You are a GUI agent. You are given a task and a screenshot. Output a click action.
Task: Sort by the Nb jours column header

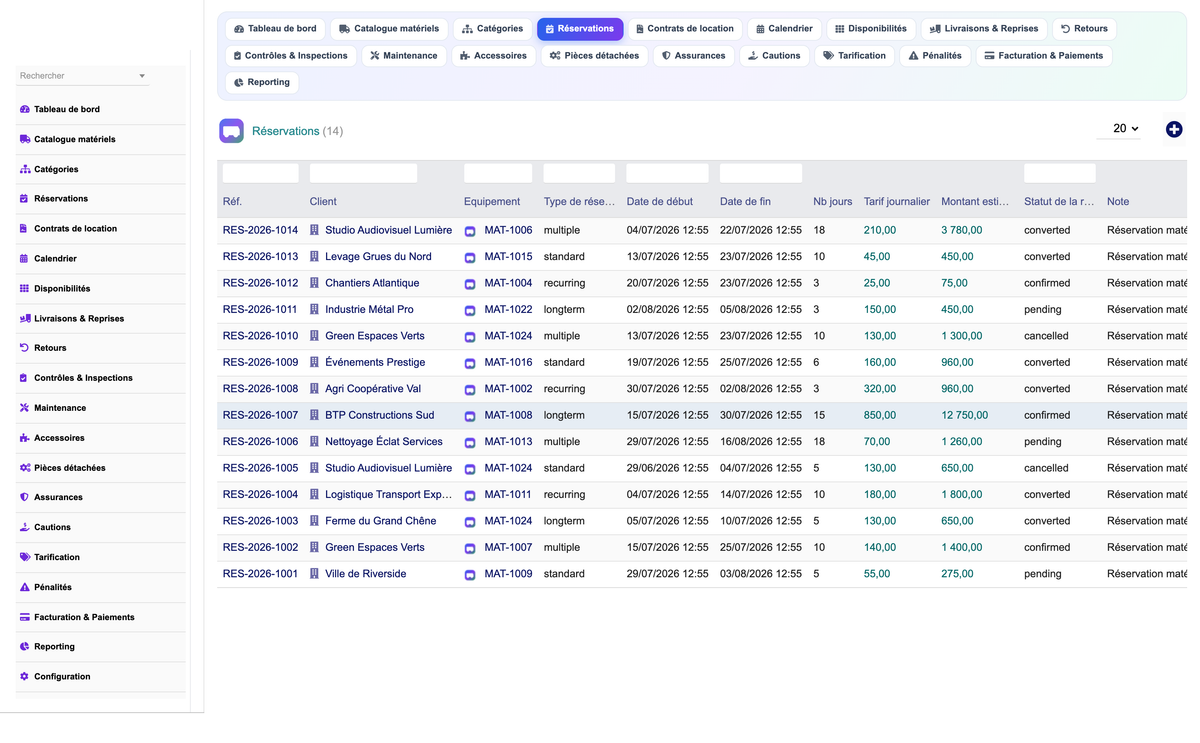coord(833,202)
